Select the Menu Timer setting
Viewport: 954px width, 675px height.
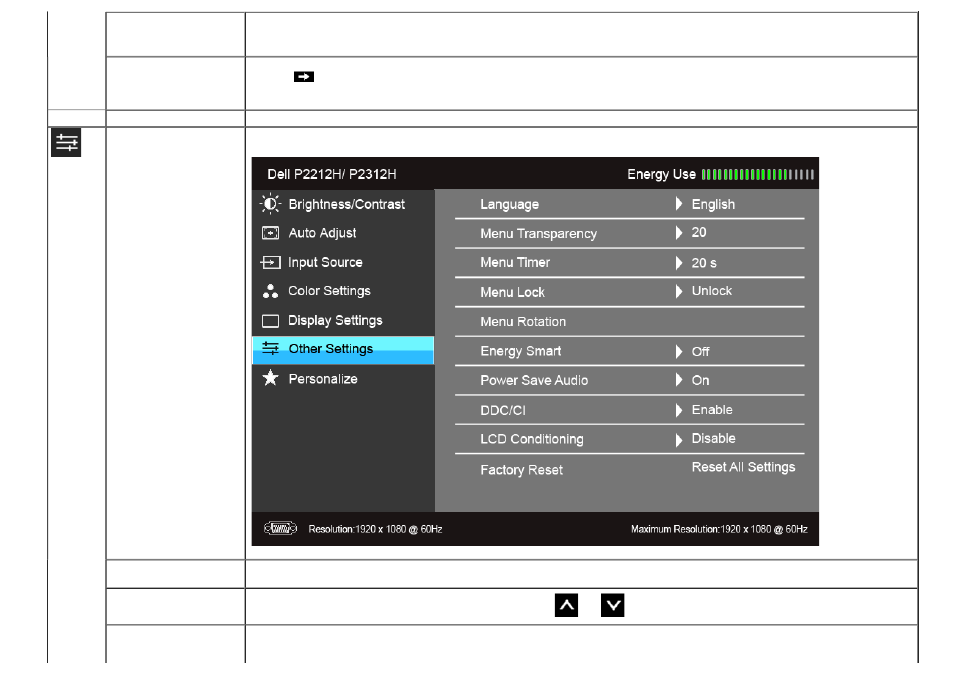[x=630, y=262]
